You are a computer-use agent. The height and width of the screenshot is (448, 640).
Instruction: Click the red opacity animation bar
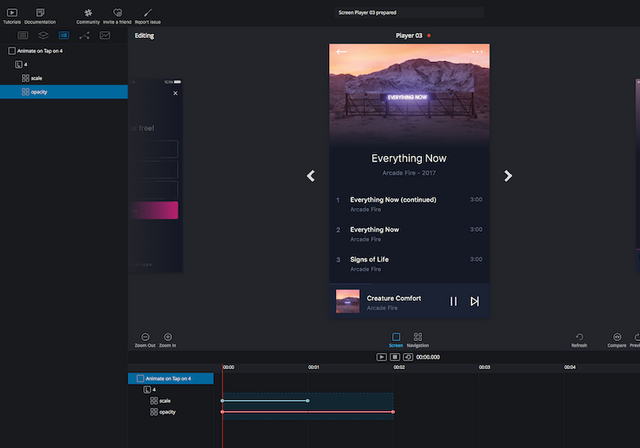(x=308, y=412)
